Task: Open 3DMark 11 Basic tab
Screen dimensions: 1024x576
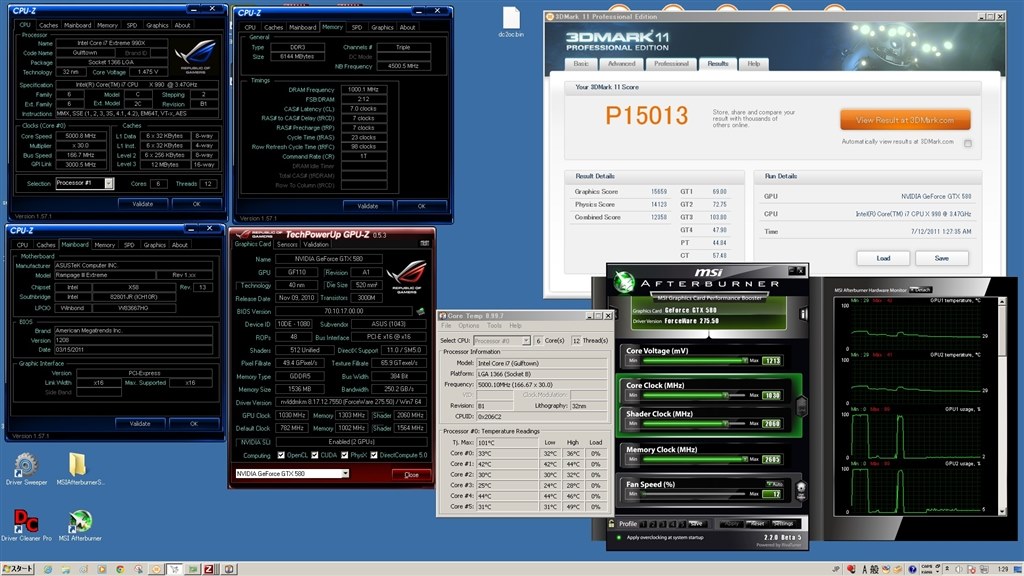Action: tap(581, 64)
